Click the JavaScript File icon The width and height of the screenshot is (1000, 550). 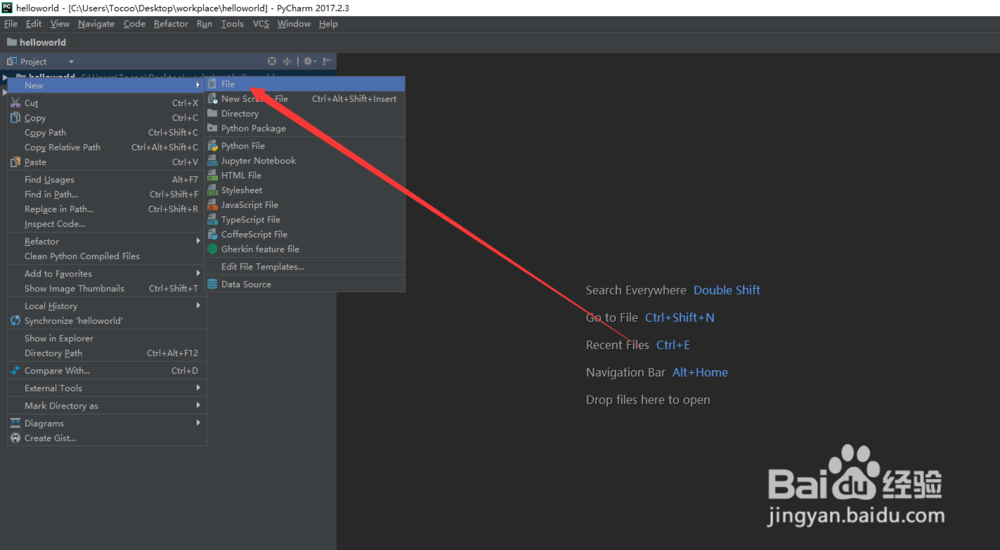point(212,205)
